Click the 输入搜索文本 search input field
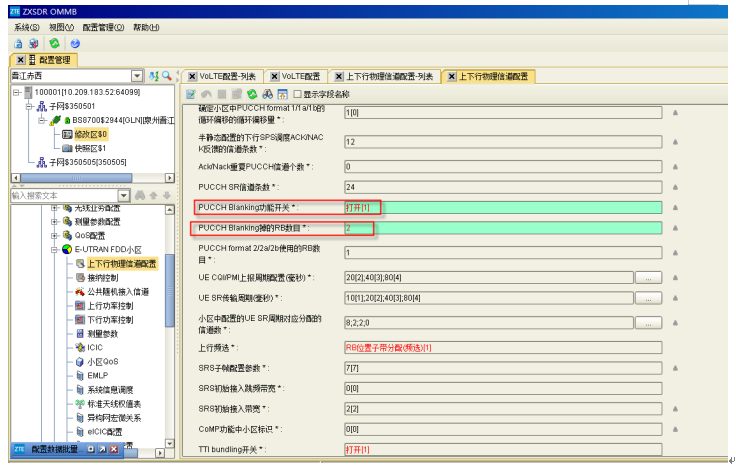The width and height of the screenshot is (736, 466). point(65,195)
